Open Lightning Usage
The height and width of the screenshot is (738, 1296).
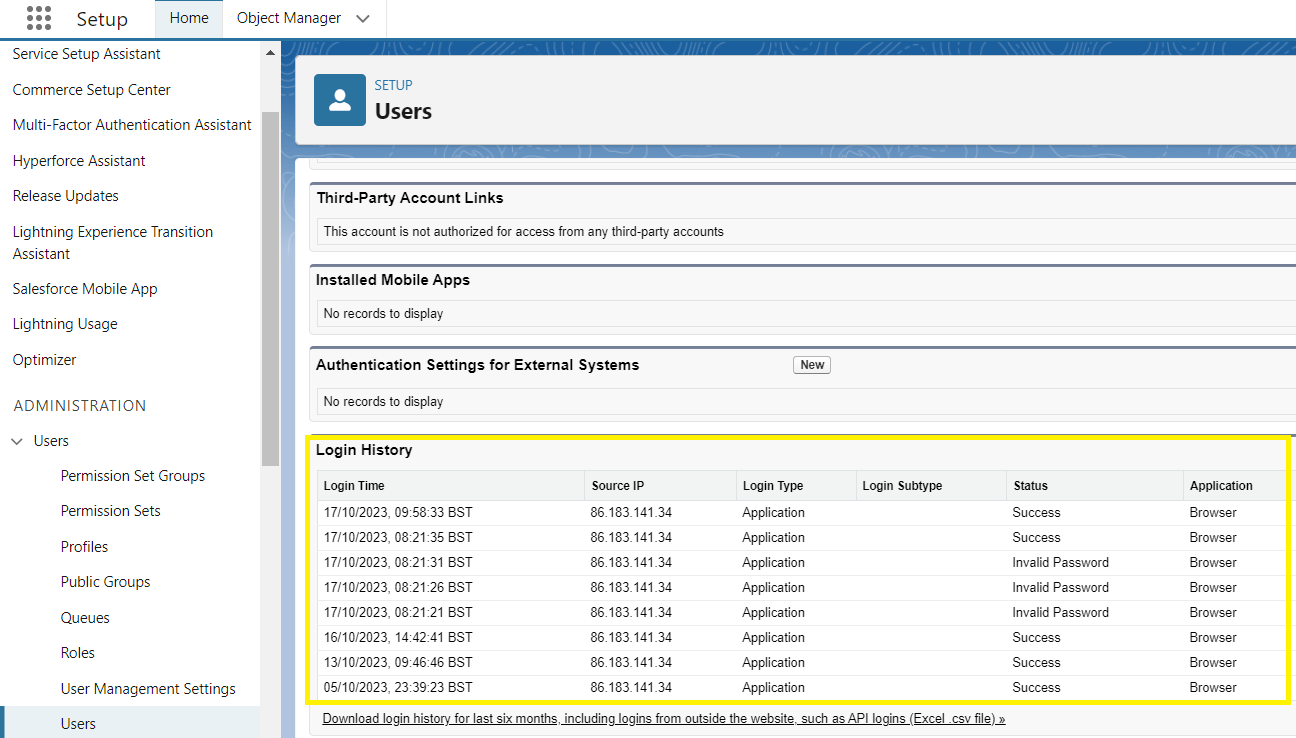(x=65, y=324)
